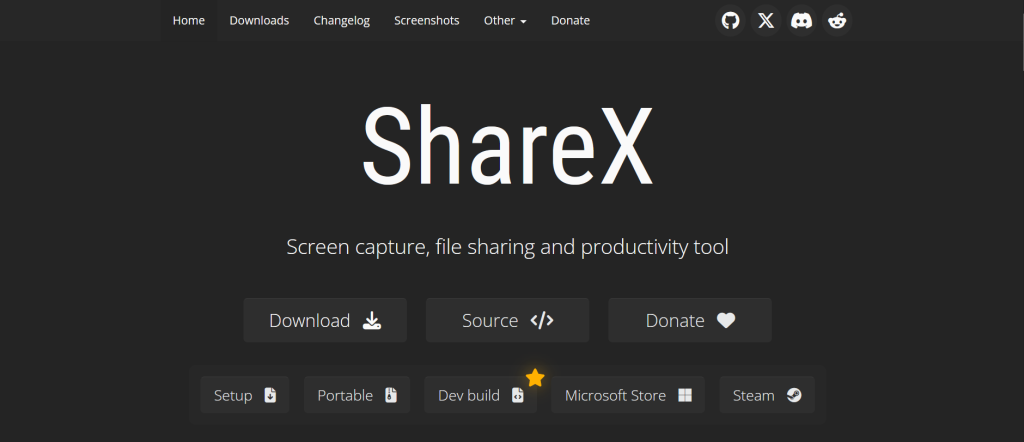The height and width of the screenshot is (442, 1024).
Task: Open the Screenshots page
Action: [426, 20]
